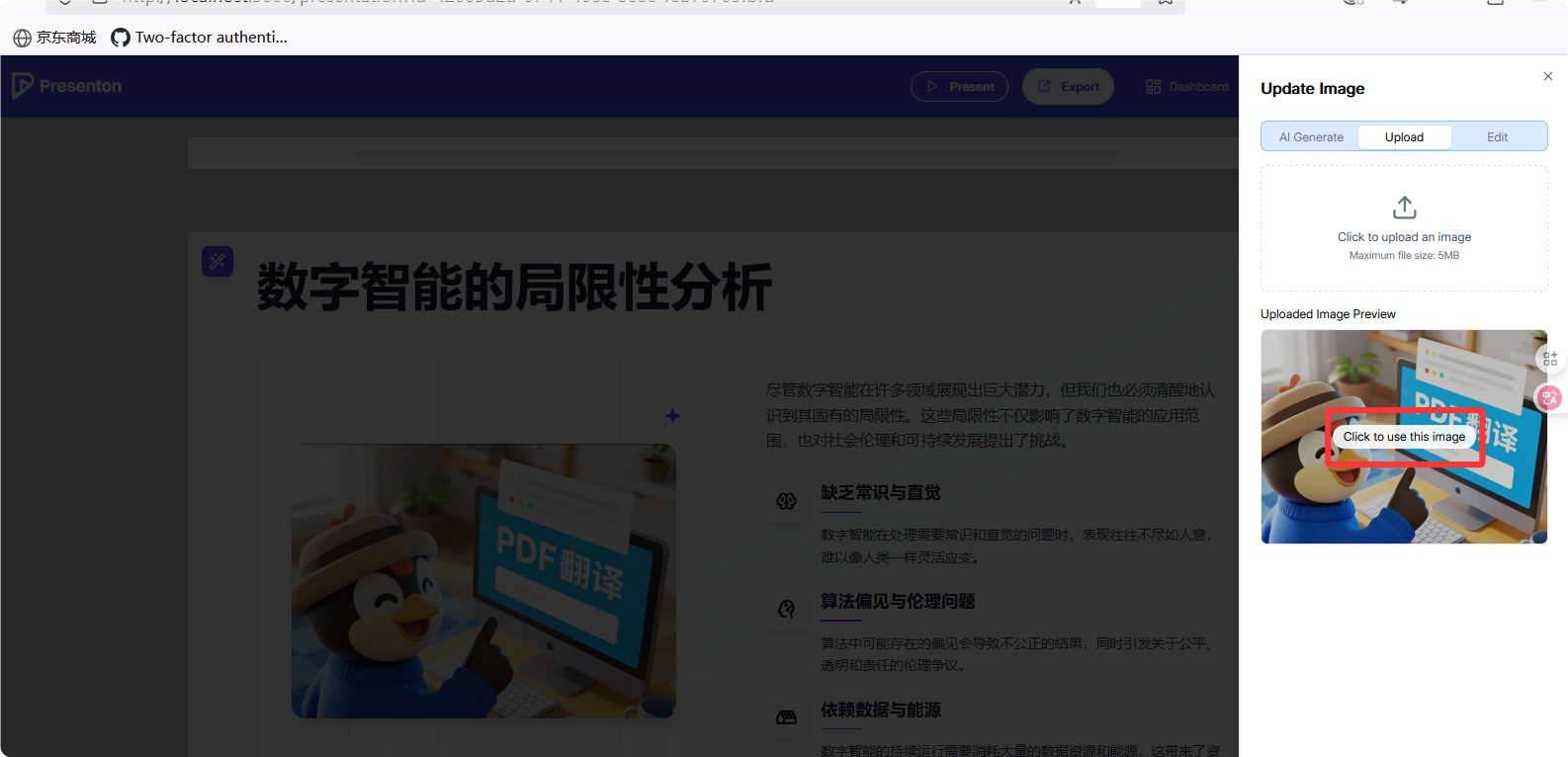This screenshot has height=757, width=1568.
Task: Click the heading 依赖数据与能源
Action: [x=881, y=710]
